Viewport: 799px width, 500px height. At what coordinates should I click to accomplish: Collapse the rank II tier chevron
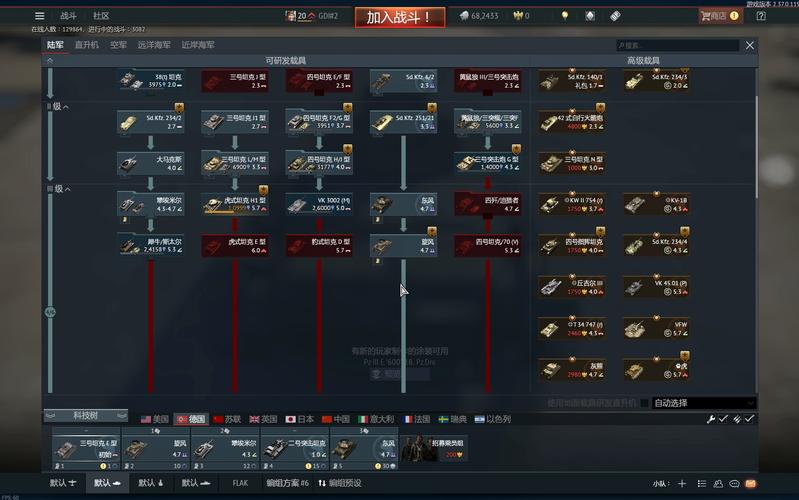pos(66,107)
